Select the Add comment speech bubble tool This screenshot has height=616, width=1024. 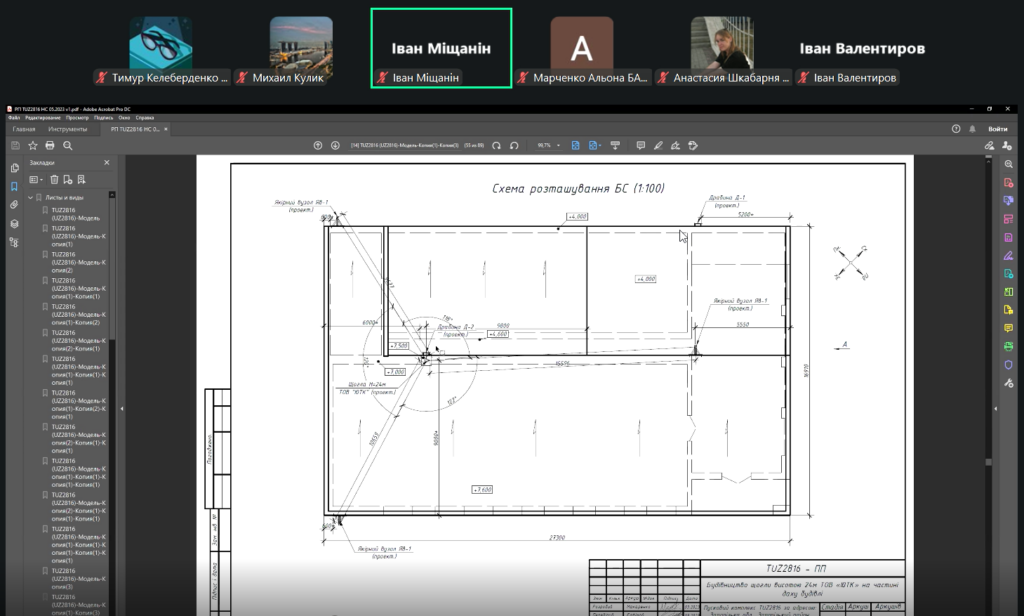click(x=641, y=146)
